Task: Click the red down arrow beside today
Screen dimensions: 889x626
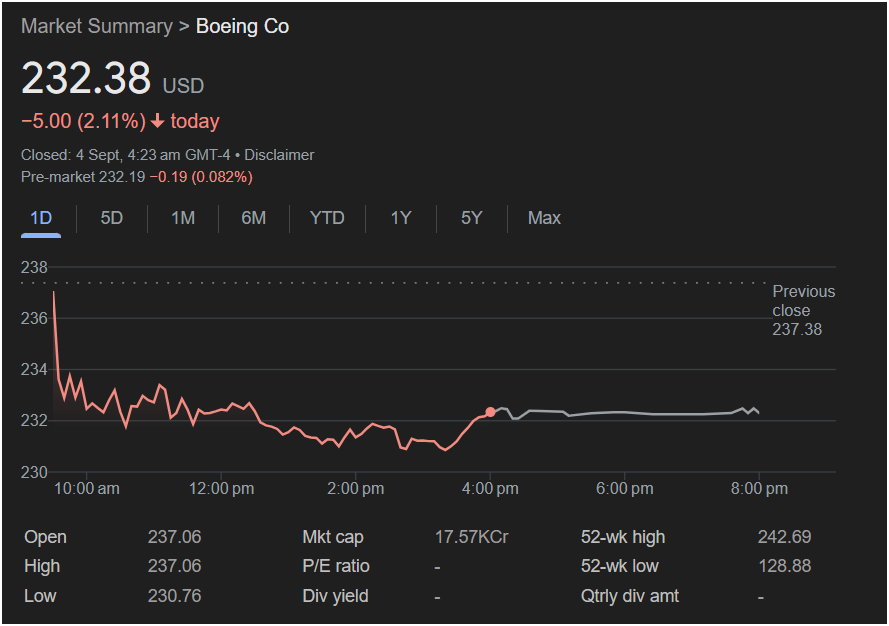Action: coord(158,121)
